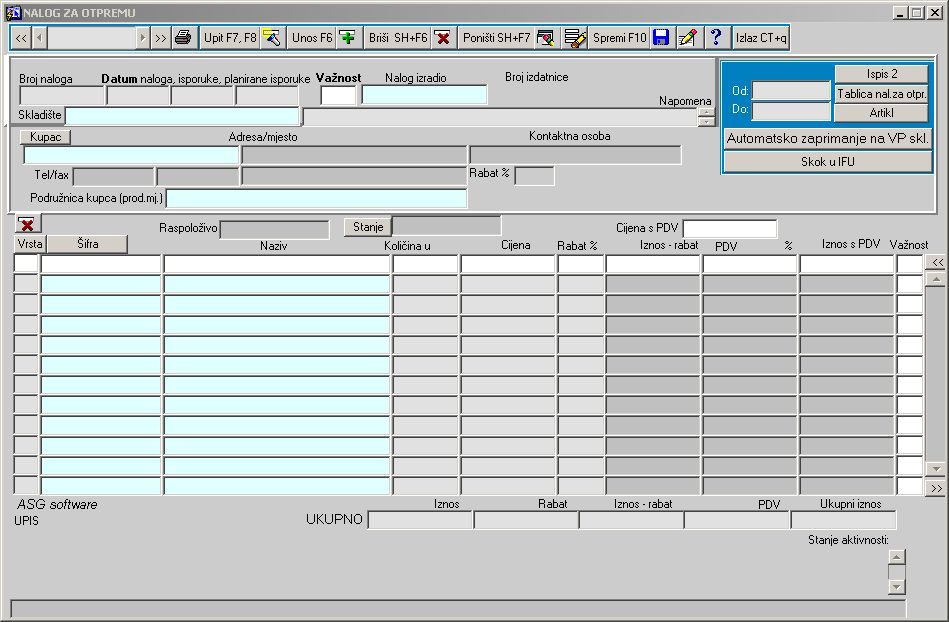The width and height of the screenshot is (949, 622).
Task: Click the Stanje button
Action: 368,227
